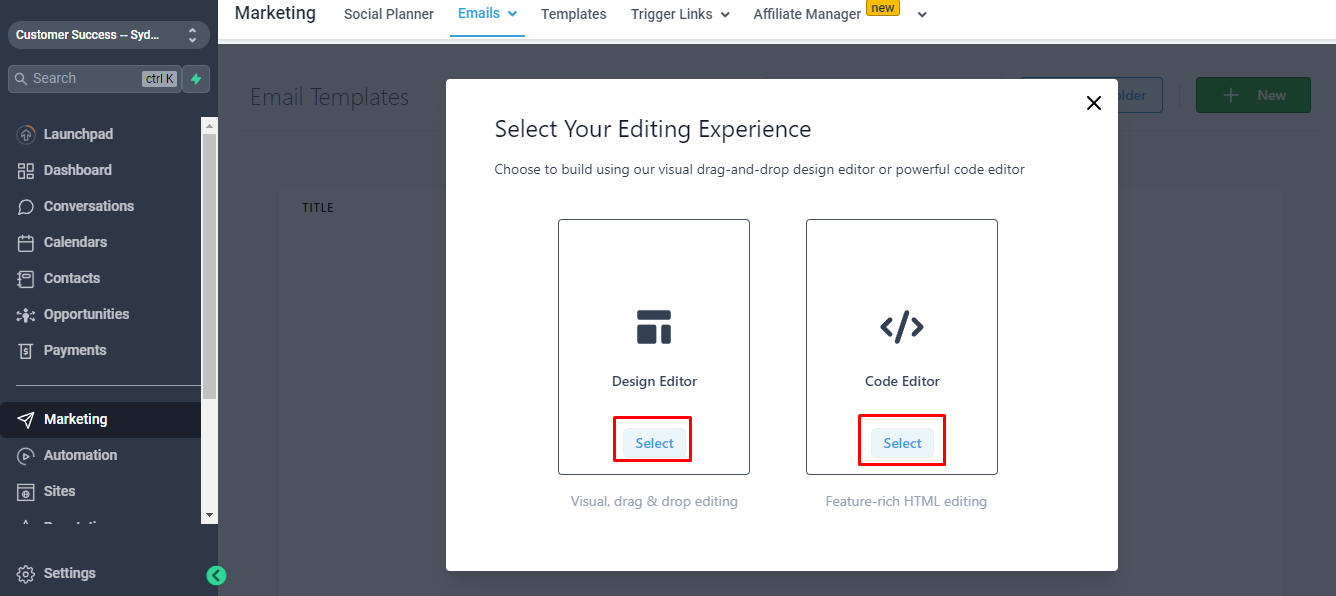
Task: Collapse sidebar with green arrow button
Action: [216, 575]
